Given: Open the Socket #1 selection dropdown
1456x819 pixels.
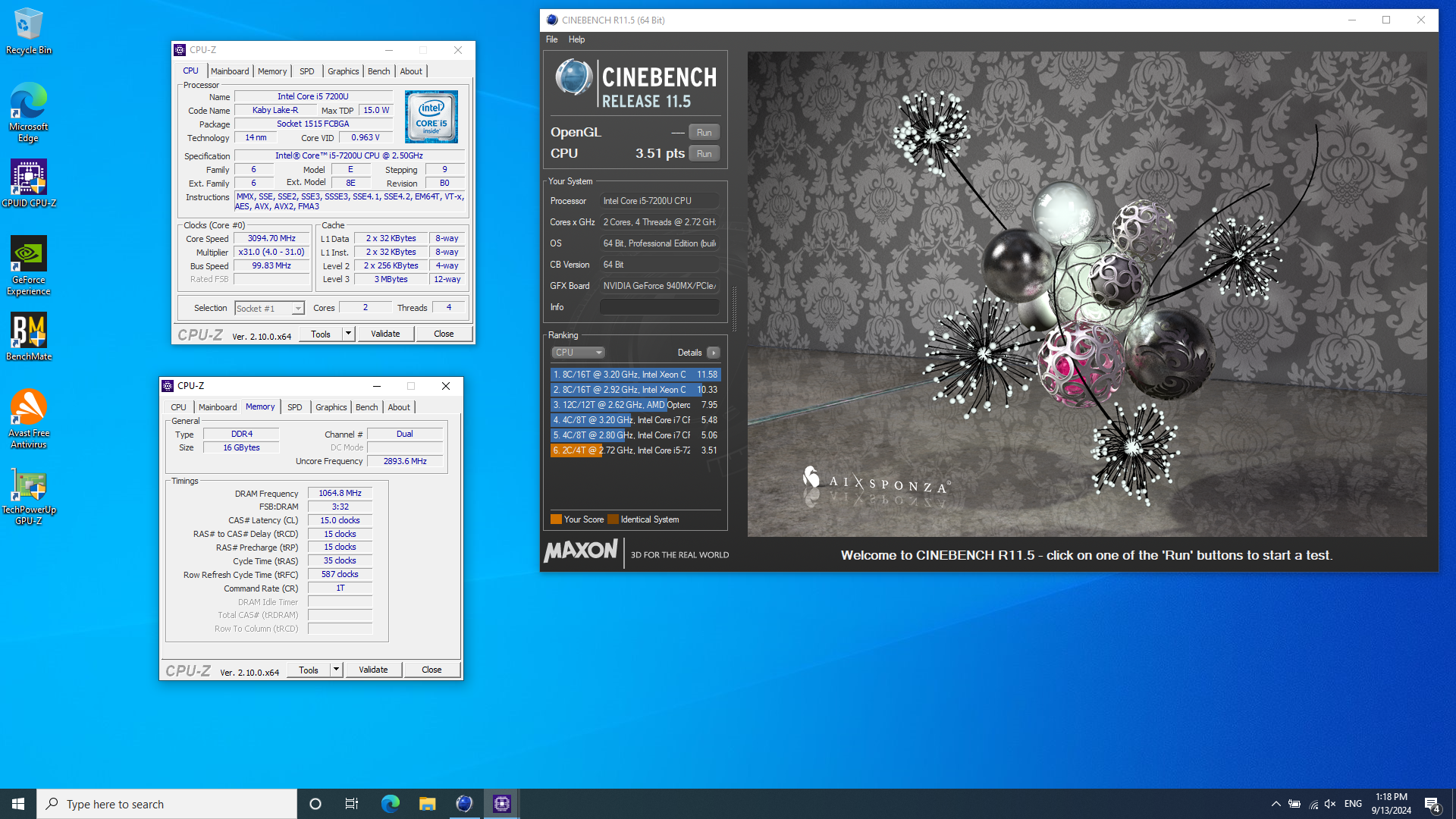Looking at the screenshot, I should [269, 308].
